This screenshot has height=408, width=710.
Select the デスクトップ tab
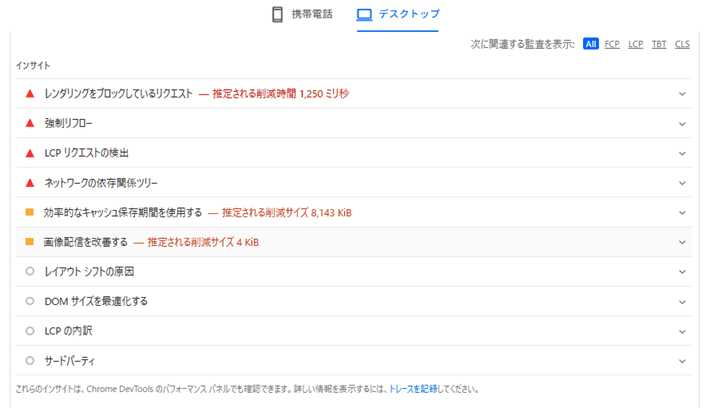tap(397, 15)
